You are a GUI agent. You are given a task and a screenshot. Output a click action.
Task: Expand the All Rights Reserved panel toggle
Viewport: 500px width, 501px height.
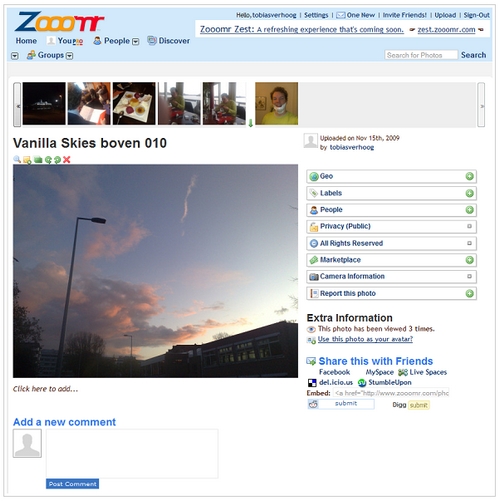click(469, 243)
